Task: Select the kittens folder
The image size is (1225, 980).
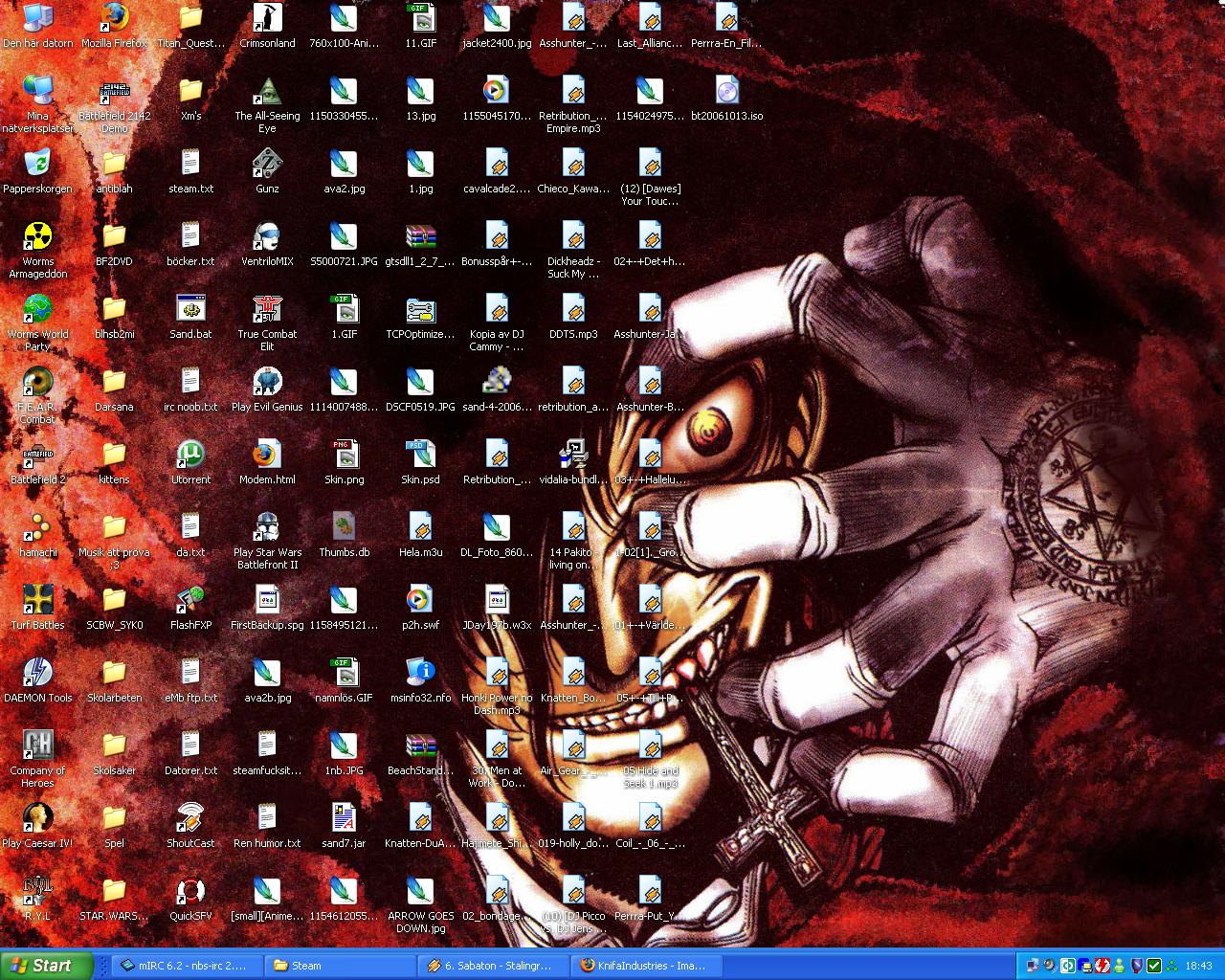Action: (114, 456)
